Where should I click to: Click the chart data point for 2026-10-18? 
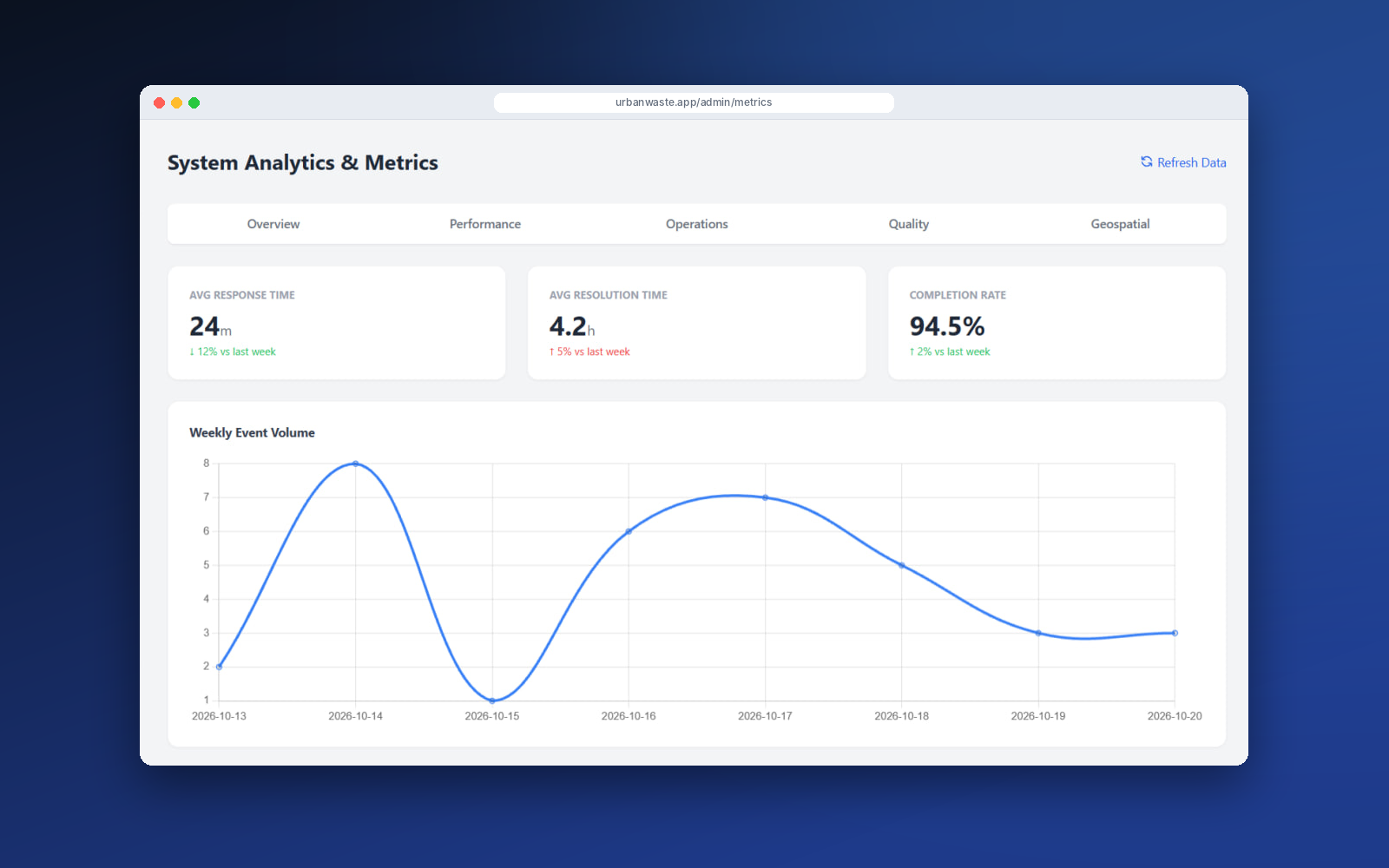pos(901,565)
